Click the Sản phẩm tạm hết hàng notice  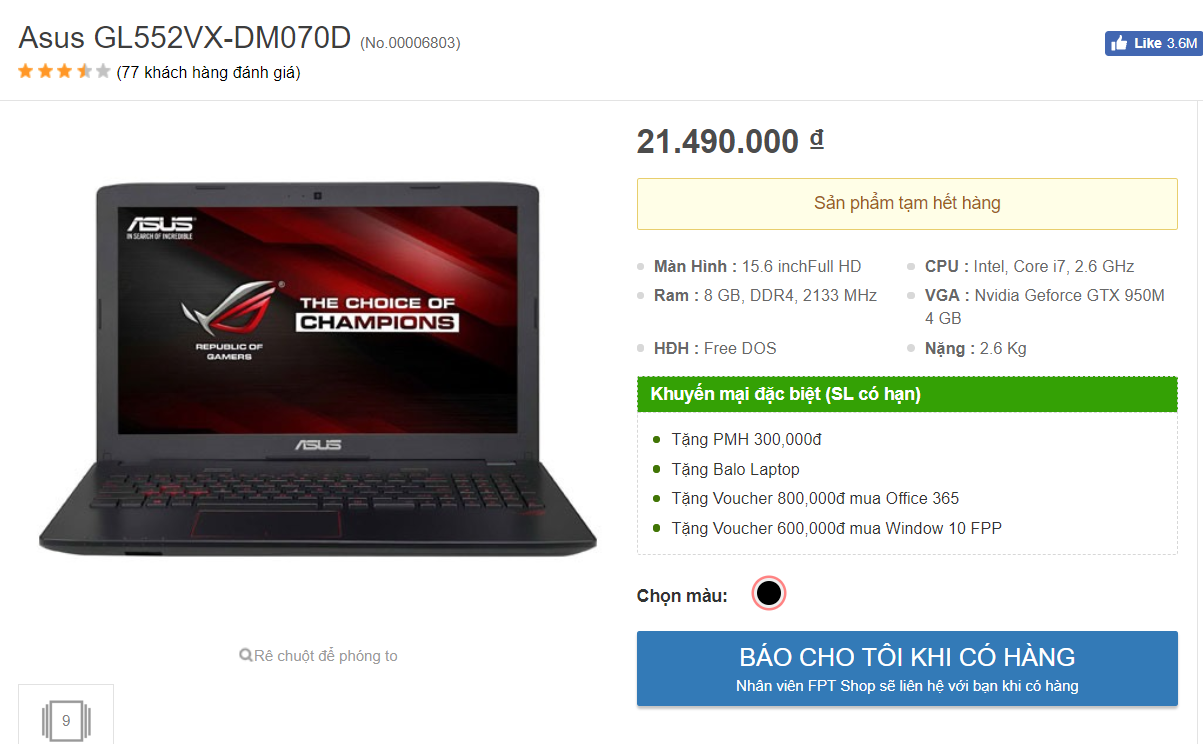907,203
